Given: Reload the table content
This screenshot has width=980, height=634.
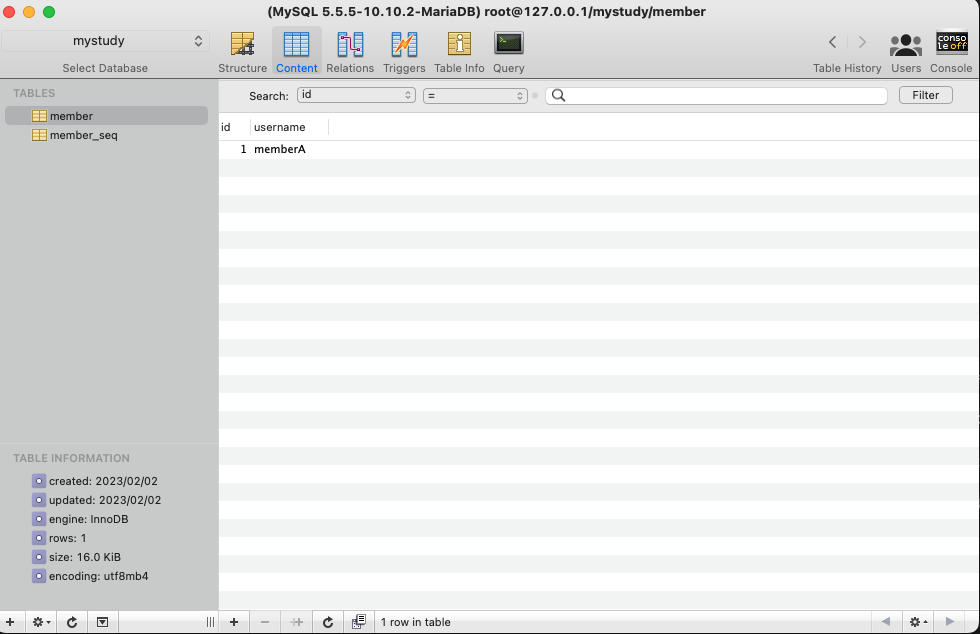Looking at the screenshot, I should (328, 622).
